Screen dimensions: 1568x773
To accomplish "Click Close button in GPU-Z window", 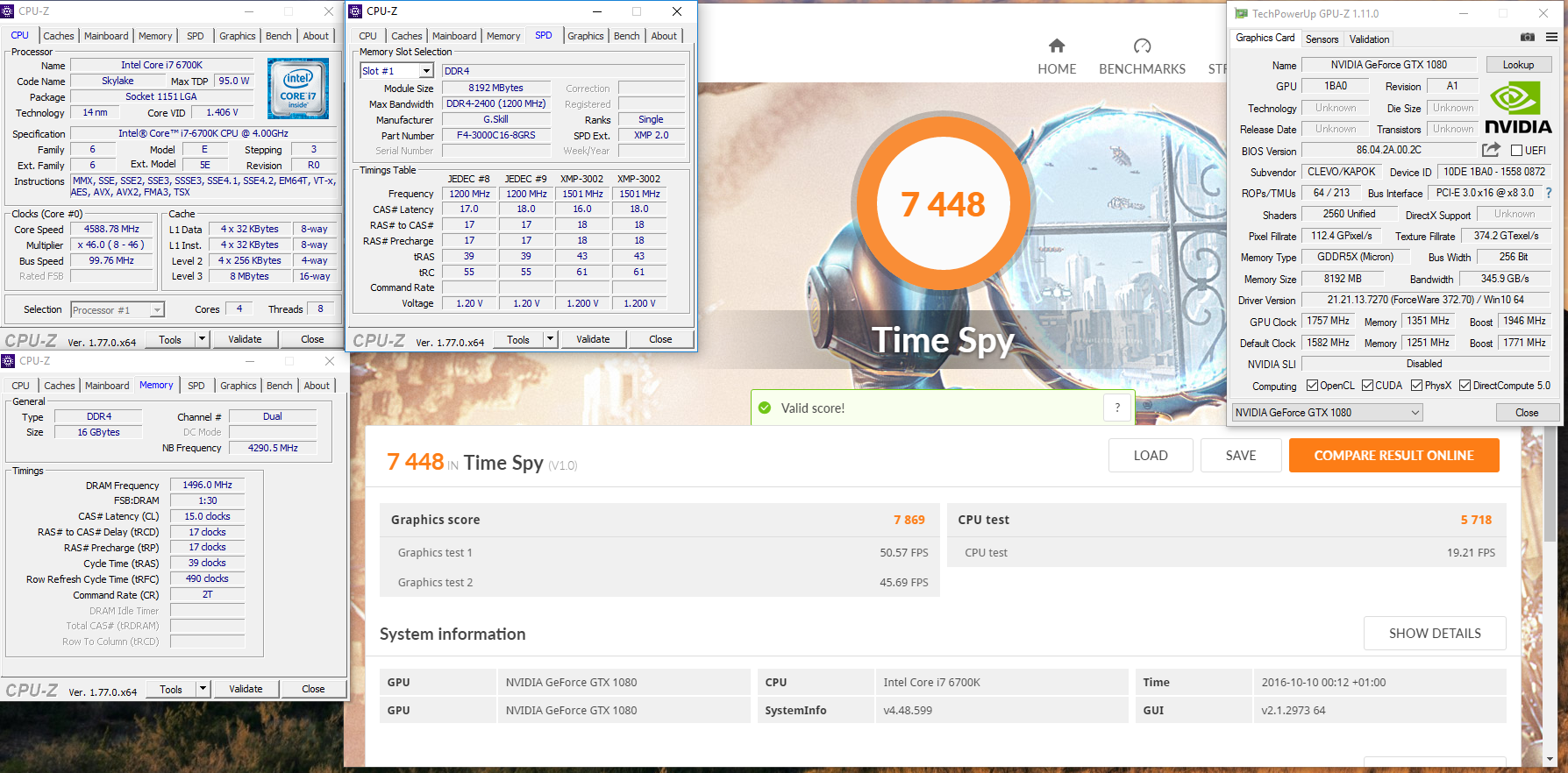I will (1527, 413).
